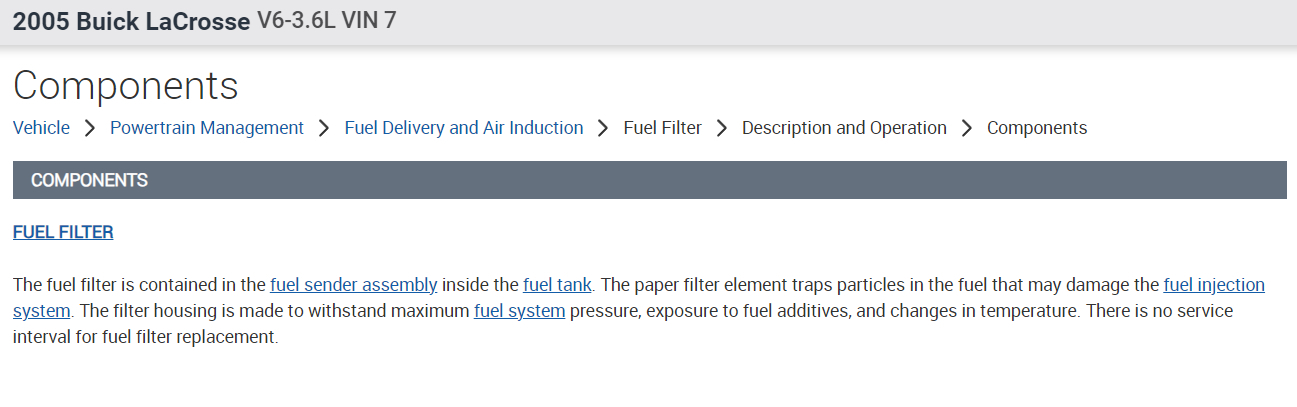
Task: Click the gray COMPONENTS section header bar
Action: (649, 180)
